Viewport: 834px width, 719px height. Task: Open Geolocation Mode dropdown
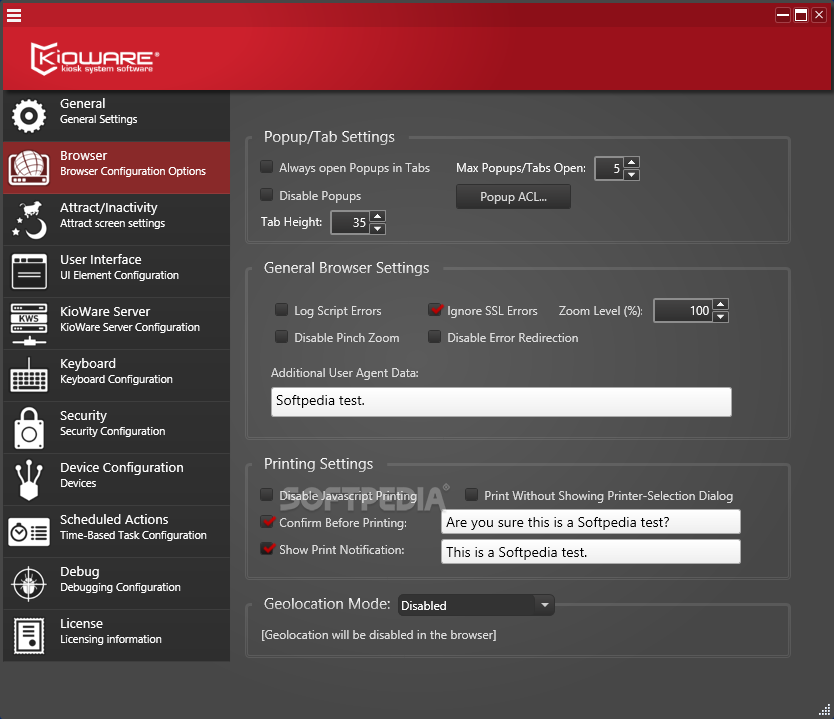476,605
